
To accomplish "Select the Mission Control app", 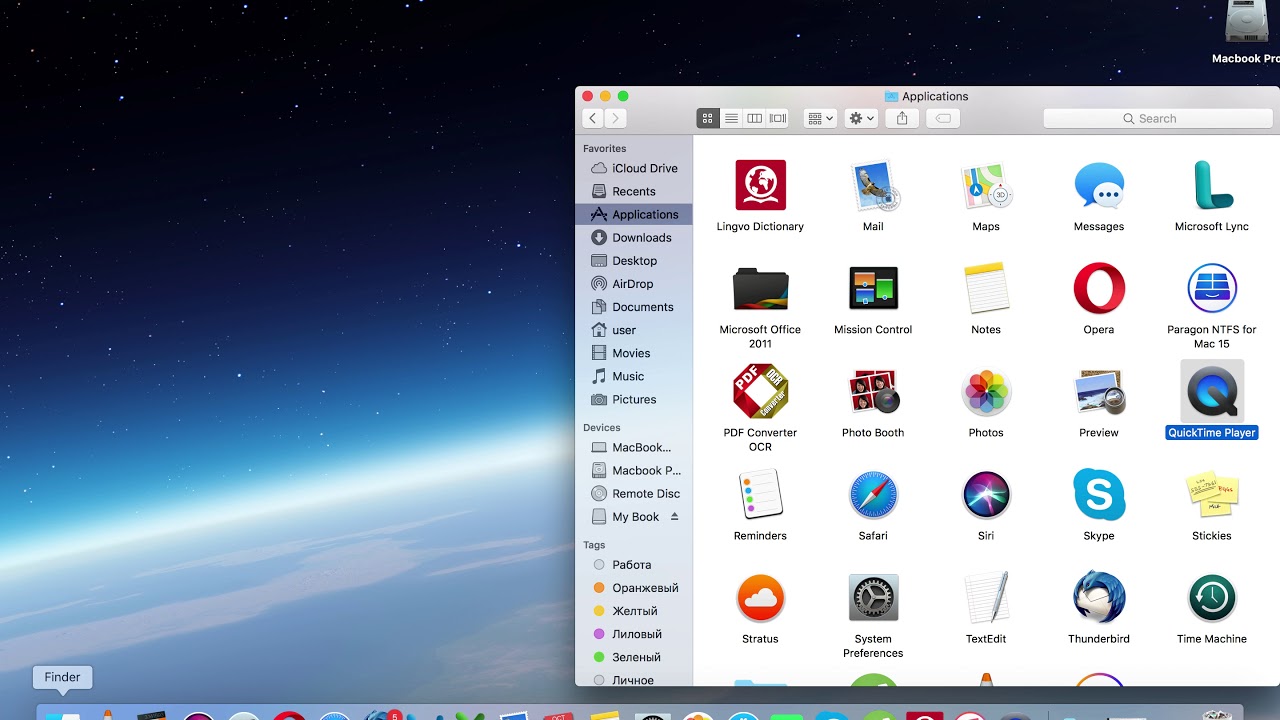I will point(873,288).
